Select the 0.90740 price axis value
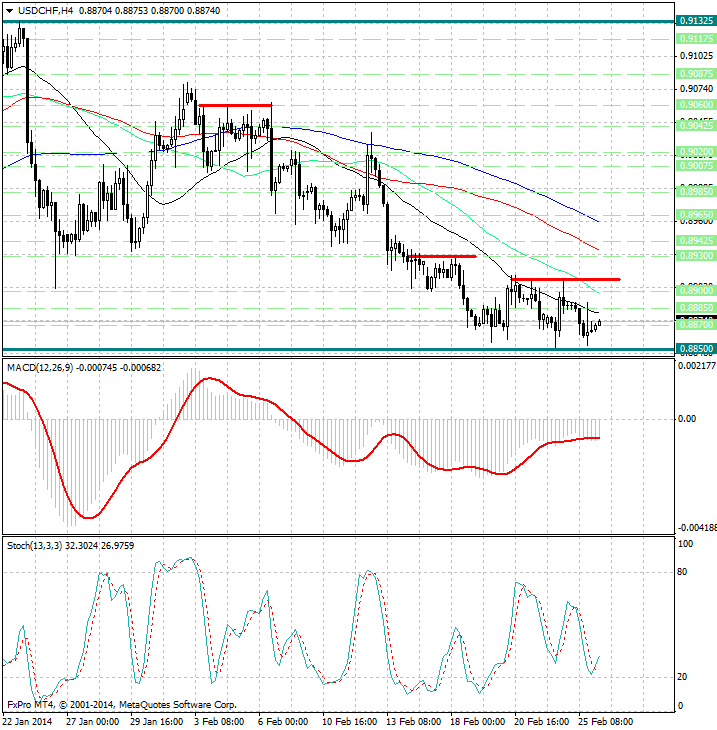717x730 pixels. click(x=697, y=88)
